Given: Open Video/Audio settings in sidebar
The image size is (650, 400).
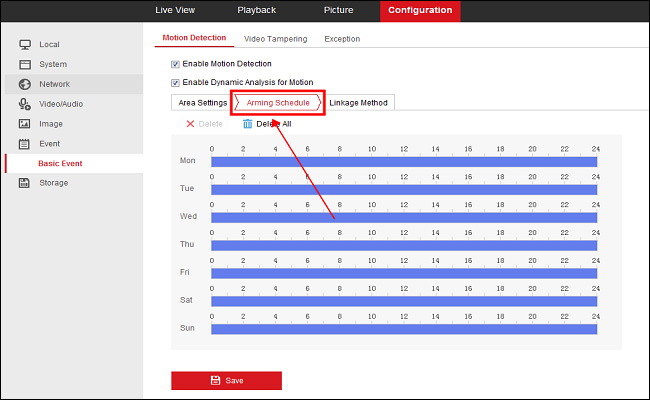Looking at the screenshot, I should pos(61,104).
